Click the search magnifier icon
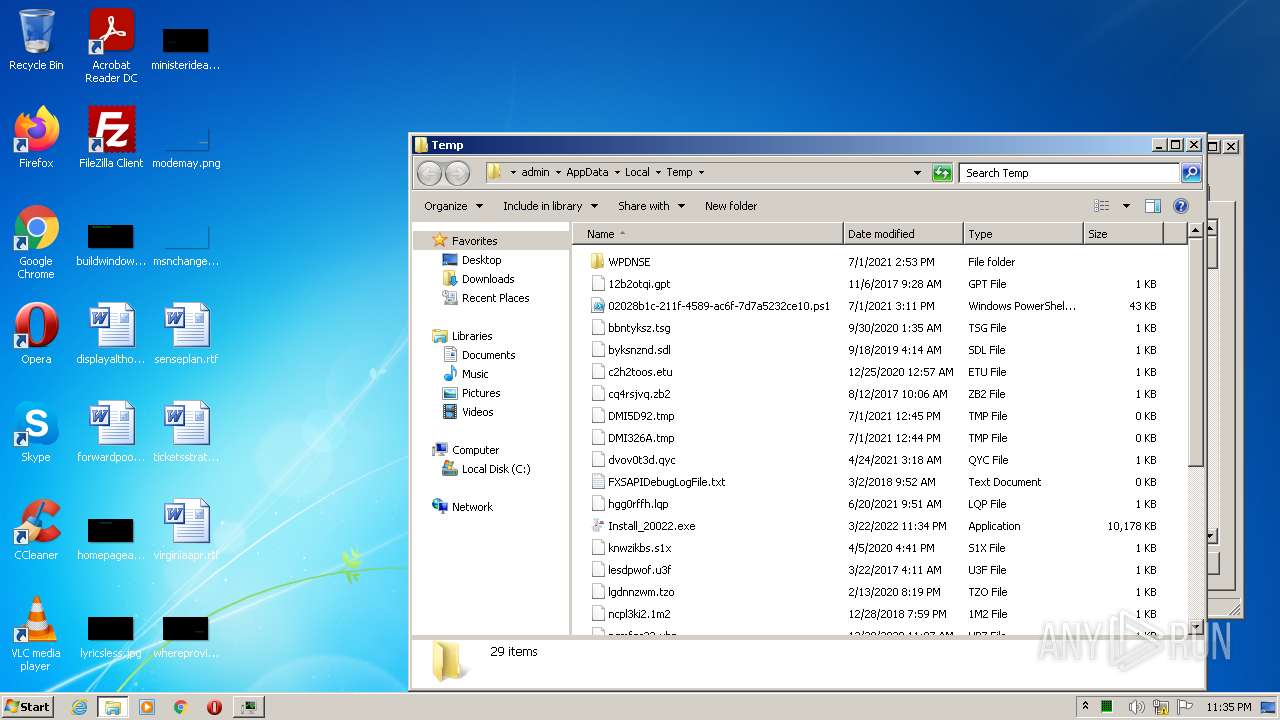1280x720 pixels. click(x=1190, y=173)
